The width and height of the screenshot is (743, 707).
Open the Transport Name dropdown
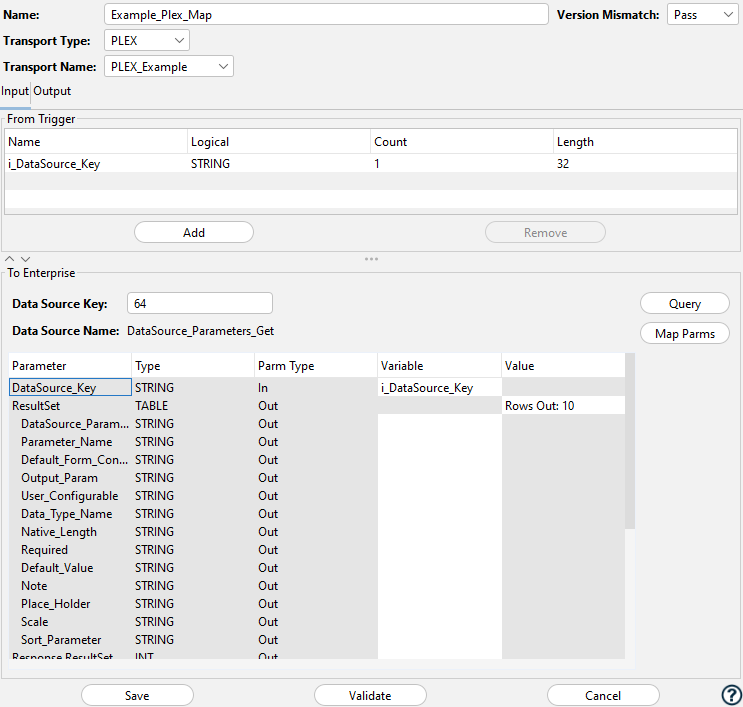(x=169, y=66)
